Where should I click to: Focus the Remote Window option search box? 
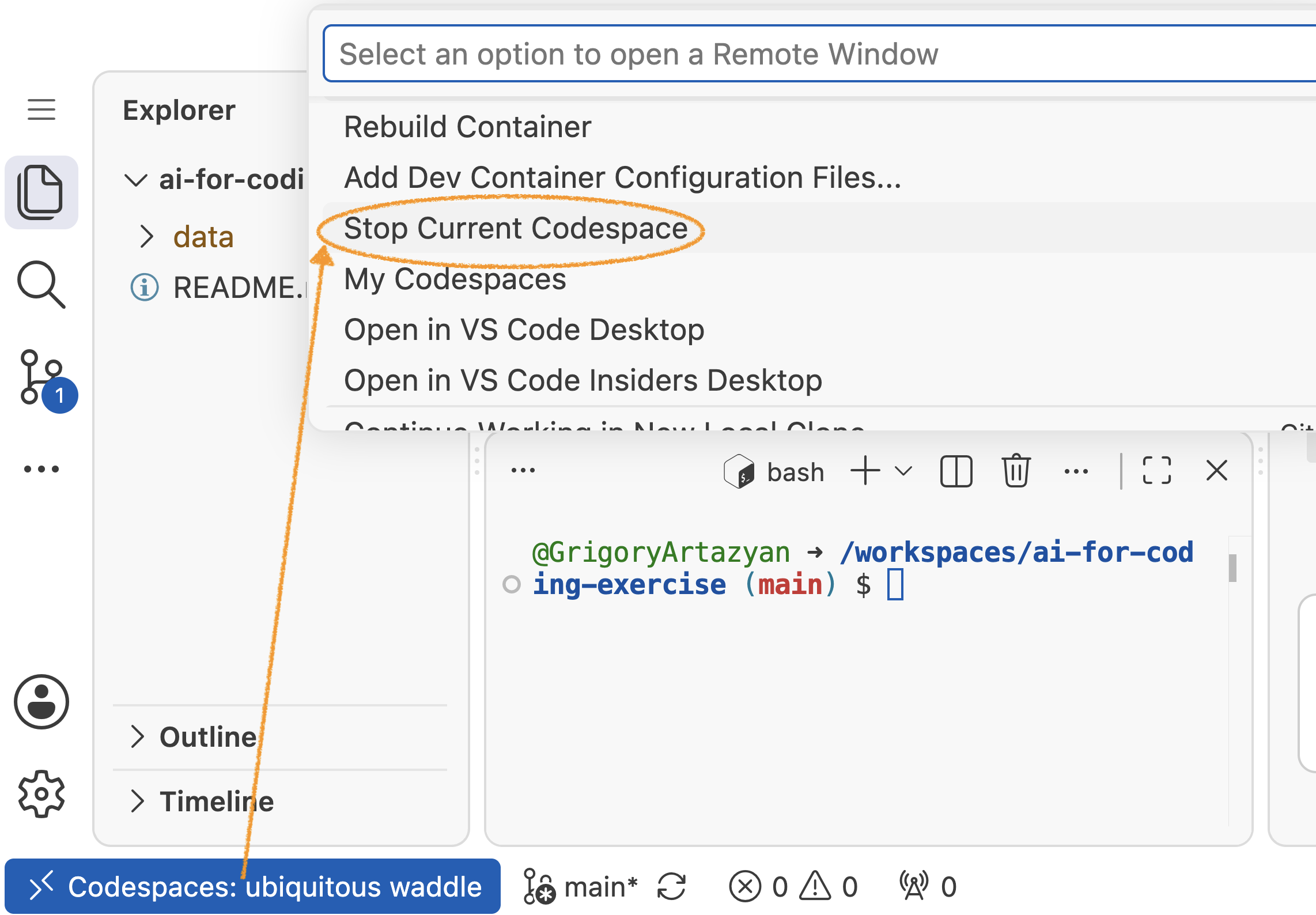(819, 54)
